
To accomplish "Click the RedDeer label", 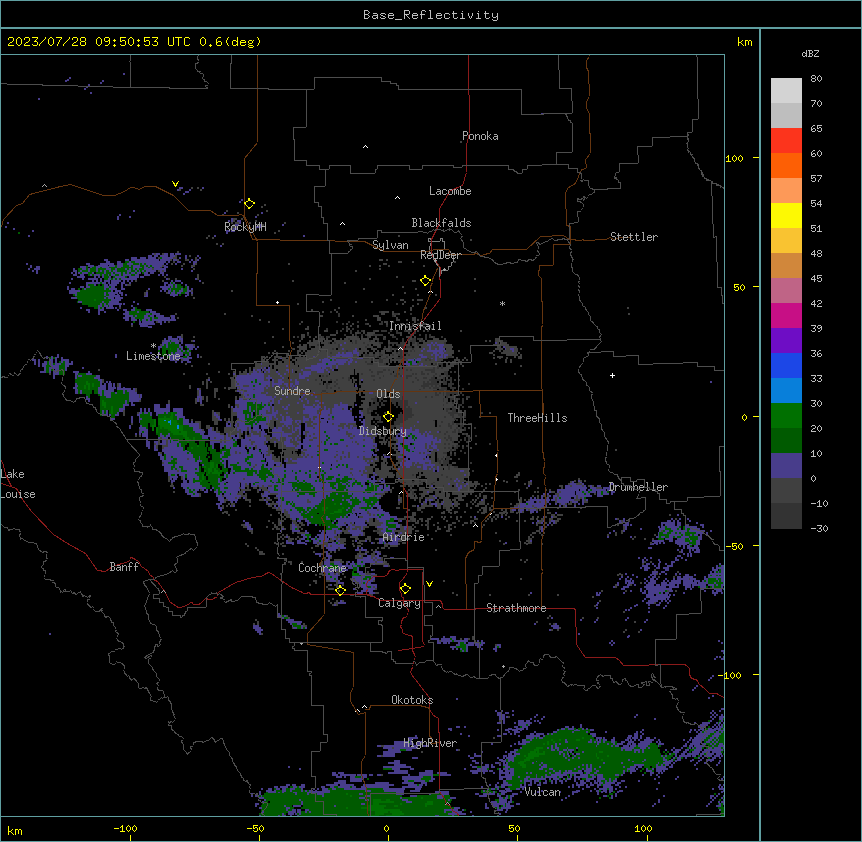I will pyautogui.click(x=440, y=255).
